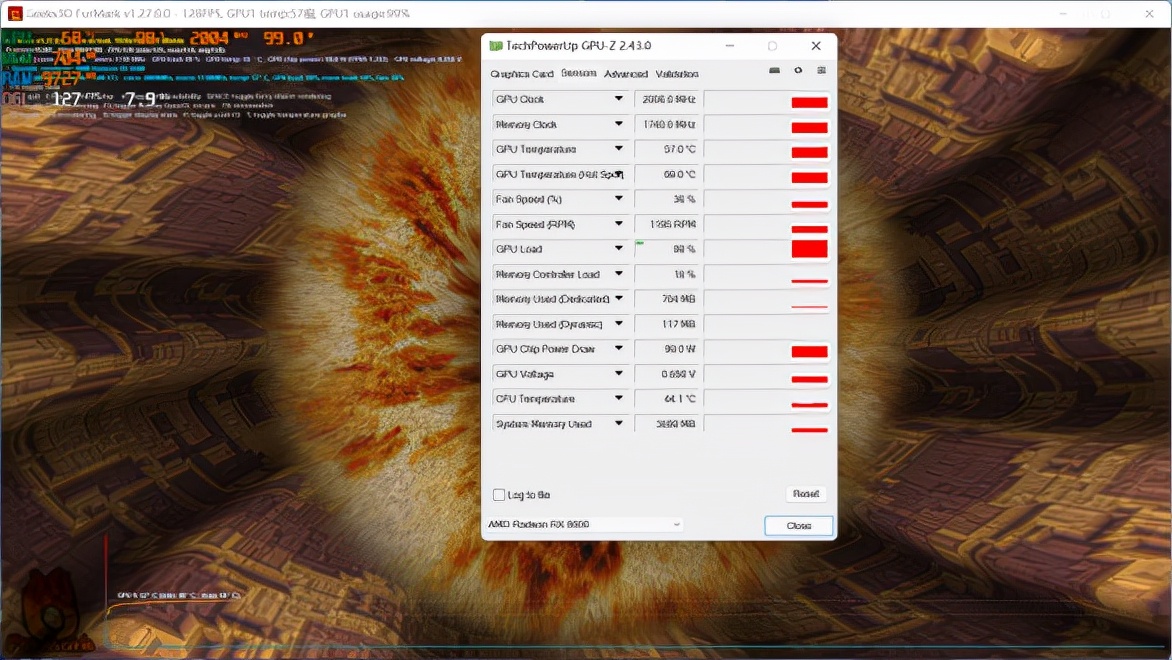Open the System Memory Used dropdown
The image size is (1172, 660).
tap(618, 423)
